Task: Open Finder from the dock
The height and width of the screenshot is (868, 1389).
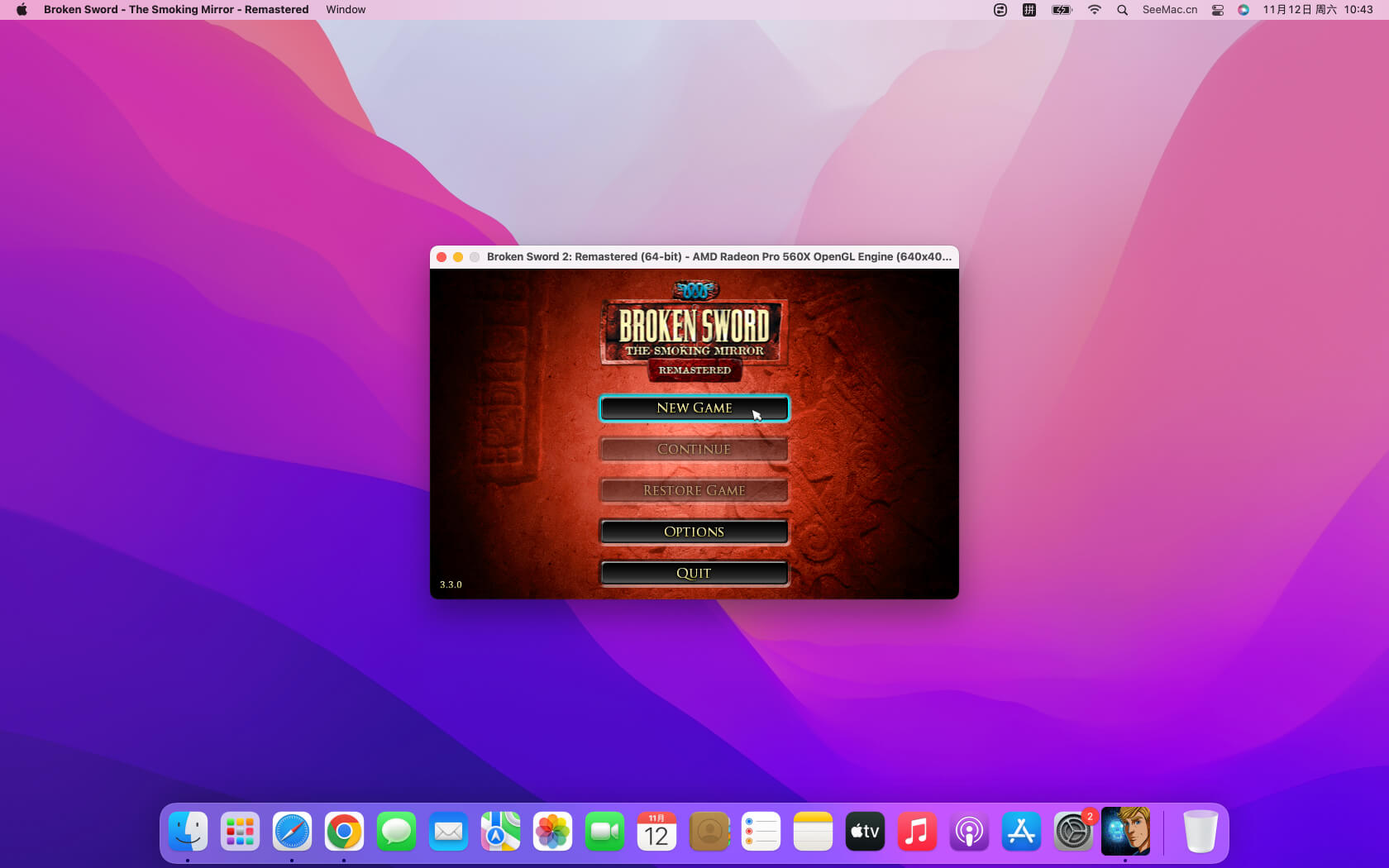Action: coord(189,832)
